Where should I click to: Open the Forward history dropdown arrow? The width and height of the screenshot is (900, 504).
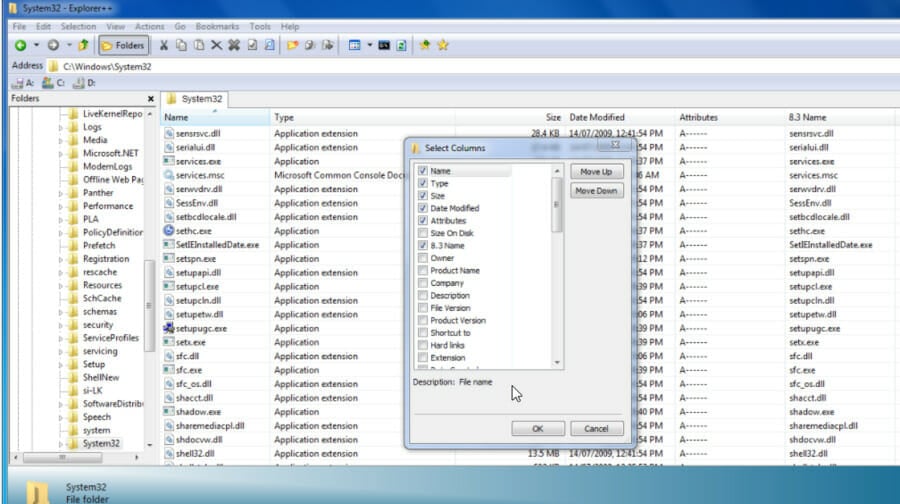(69, 45)
